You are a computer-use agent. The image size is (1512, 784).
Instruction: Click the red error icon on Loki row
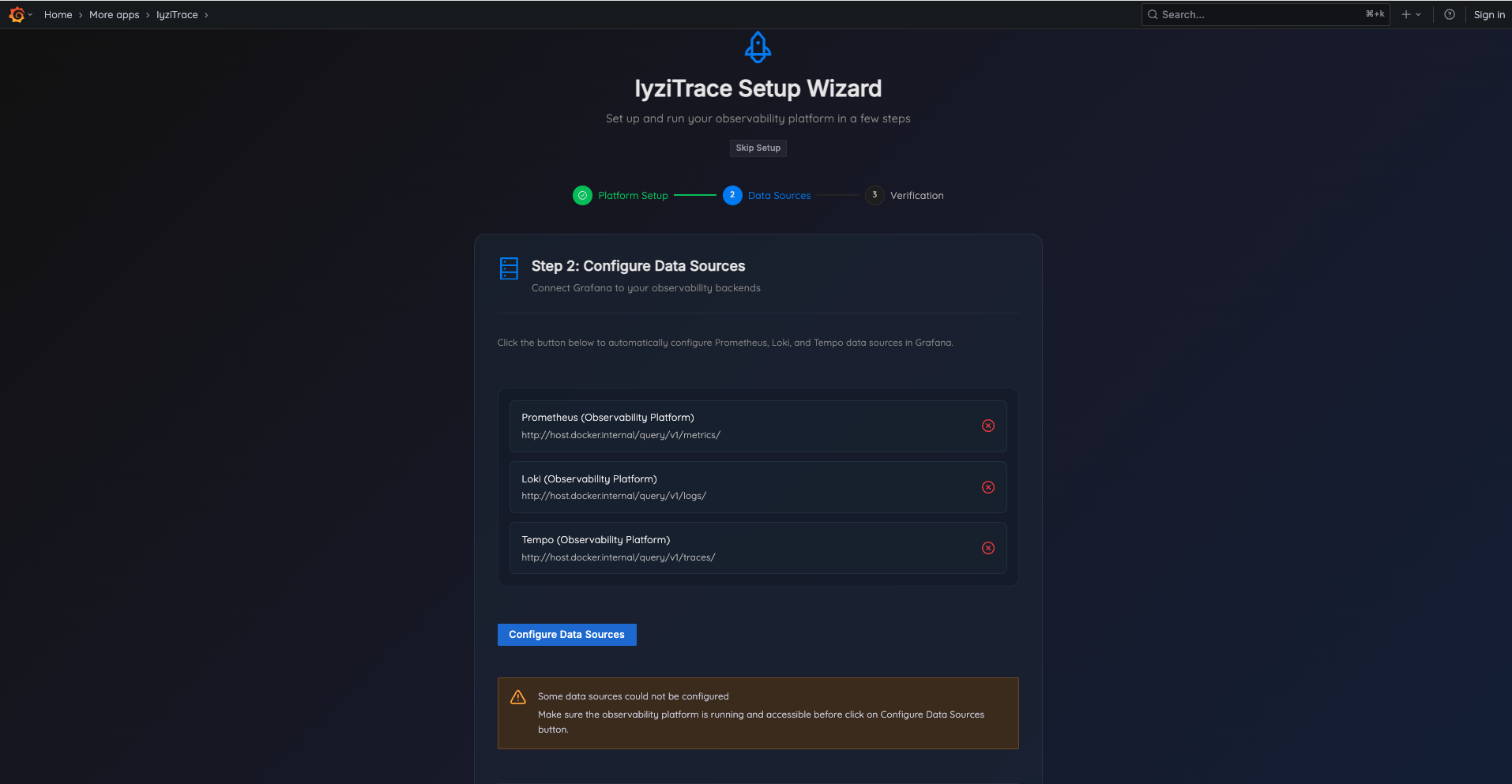(x=988, y=487)
